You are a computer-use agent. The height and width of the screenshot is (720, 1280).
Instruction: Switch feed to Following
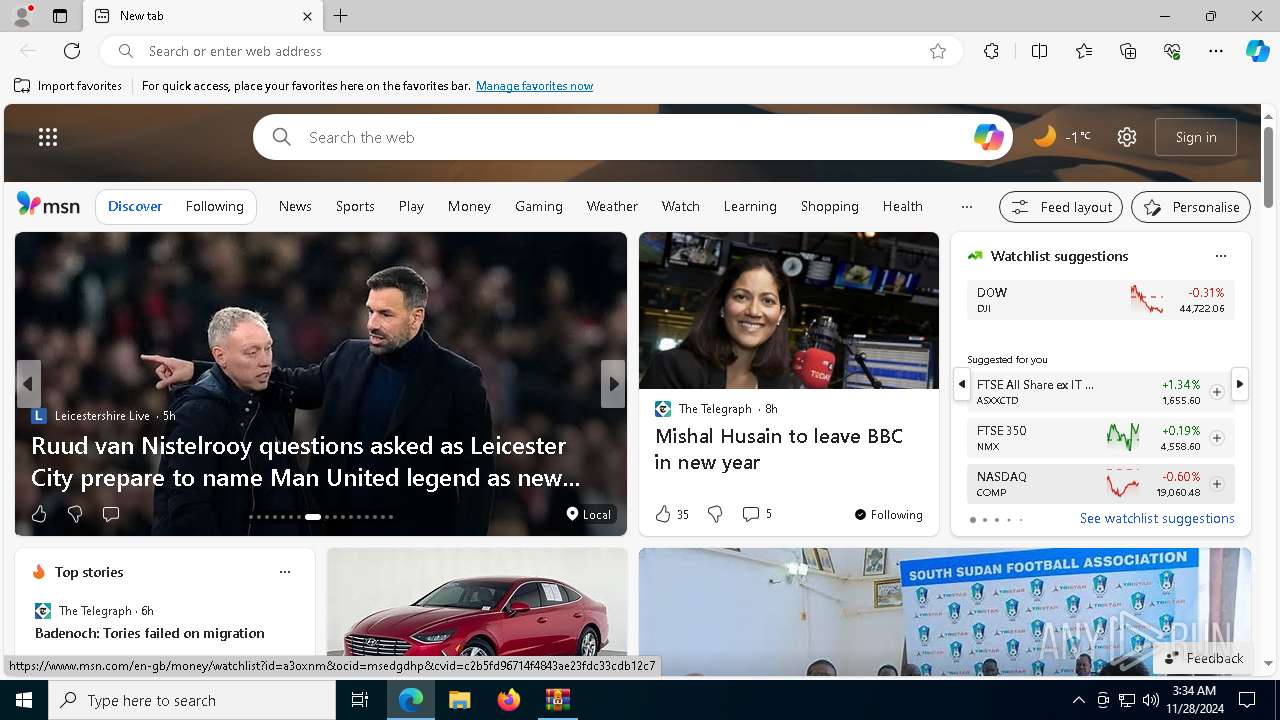tap(214, 206)
